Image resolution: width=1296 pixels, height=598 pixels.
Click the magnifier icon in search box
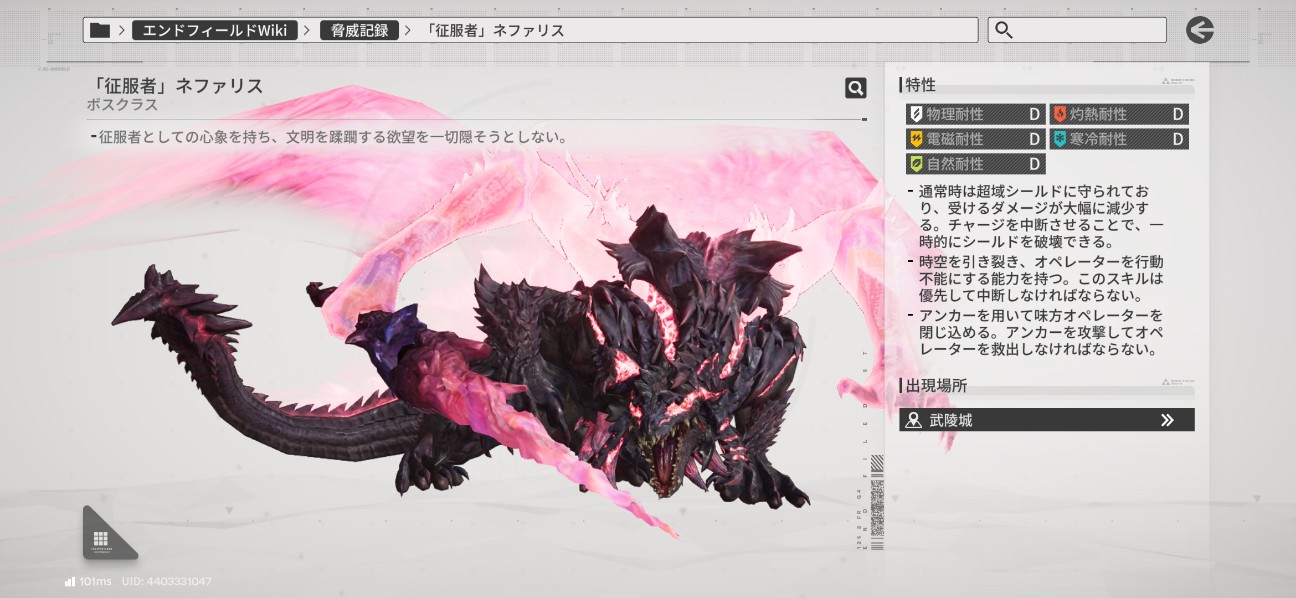(x=1004, y=30)
